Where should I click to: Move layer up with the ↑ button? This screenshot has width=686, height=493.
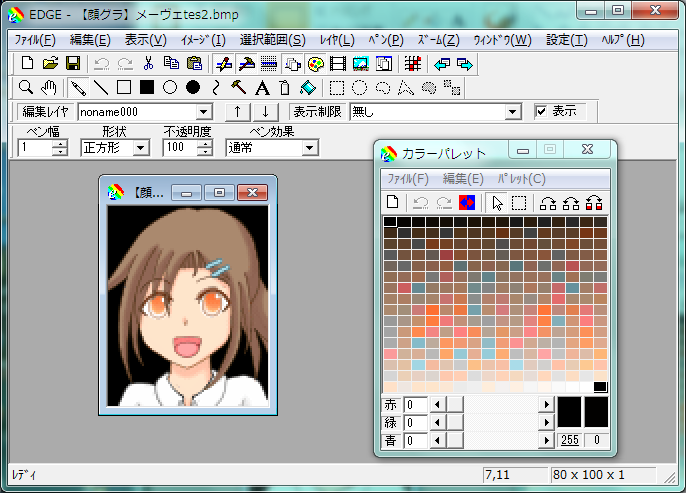tap(238, 112)
